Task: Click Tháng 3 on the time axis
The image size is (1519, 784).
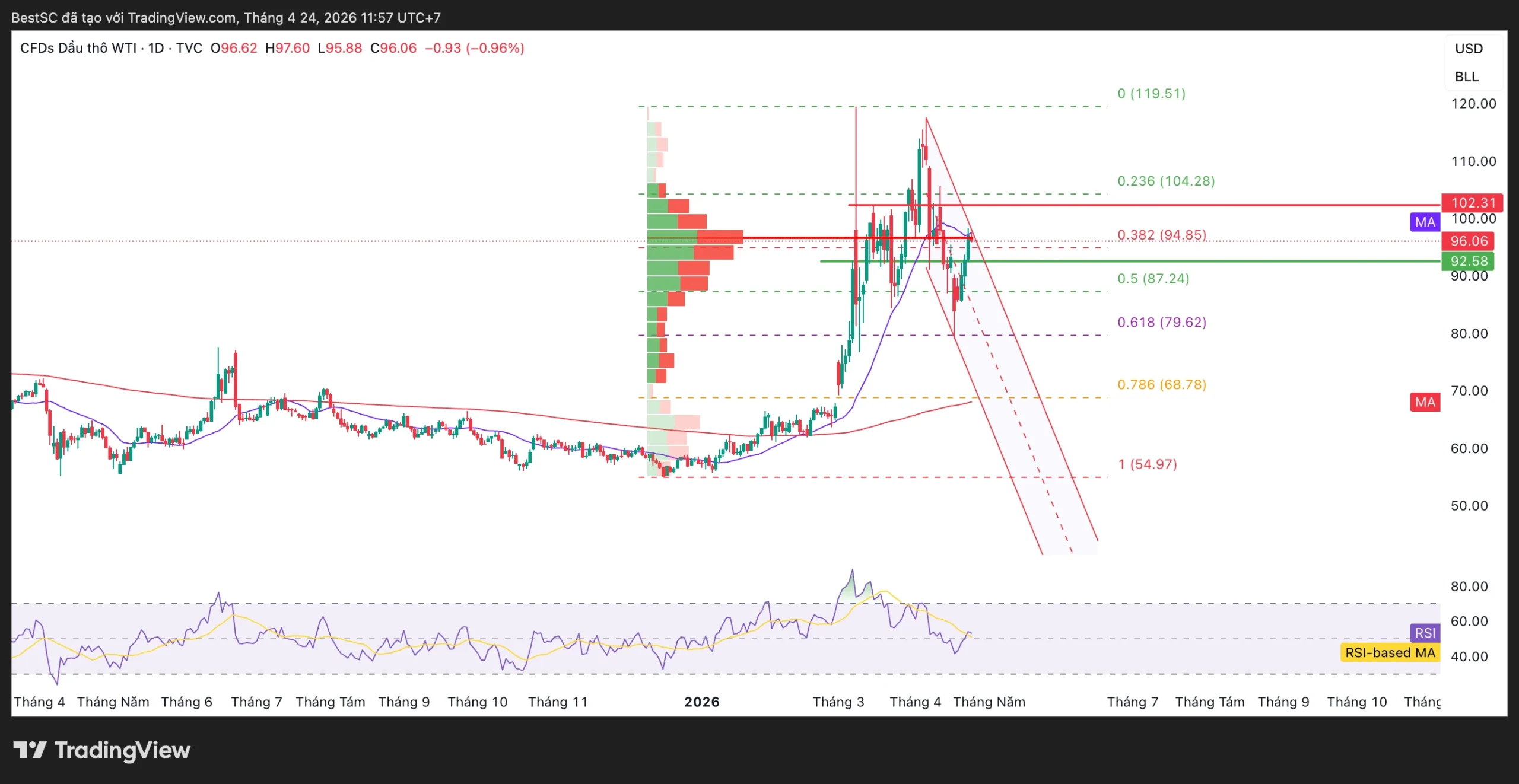Action: point(838,702)
